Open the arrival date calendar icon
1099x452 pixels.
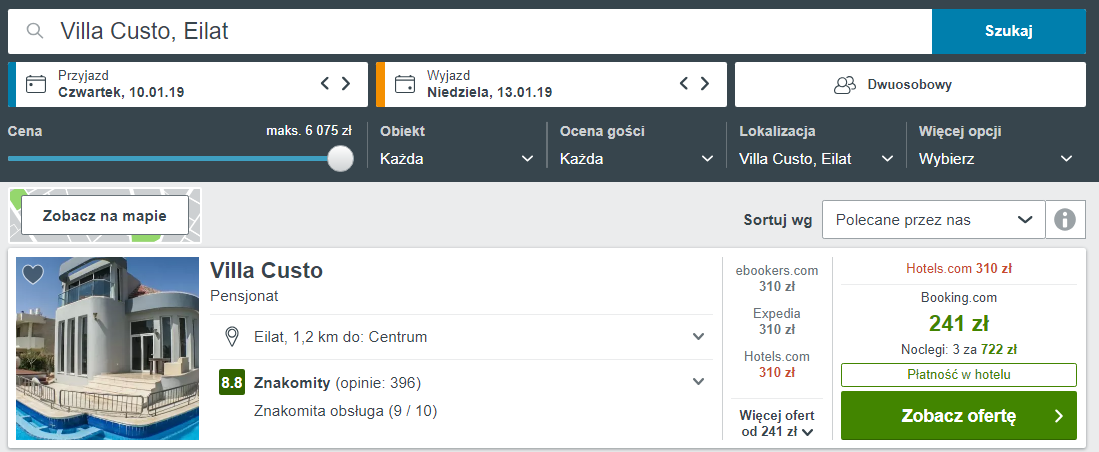[x=36, y=84]
